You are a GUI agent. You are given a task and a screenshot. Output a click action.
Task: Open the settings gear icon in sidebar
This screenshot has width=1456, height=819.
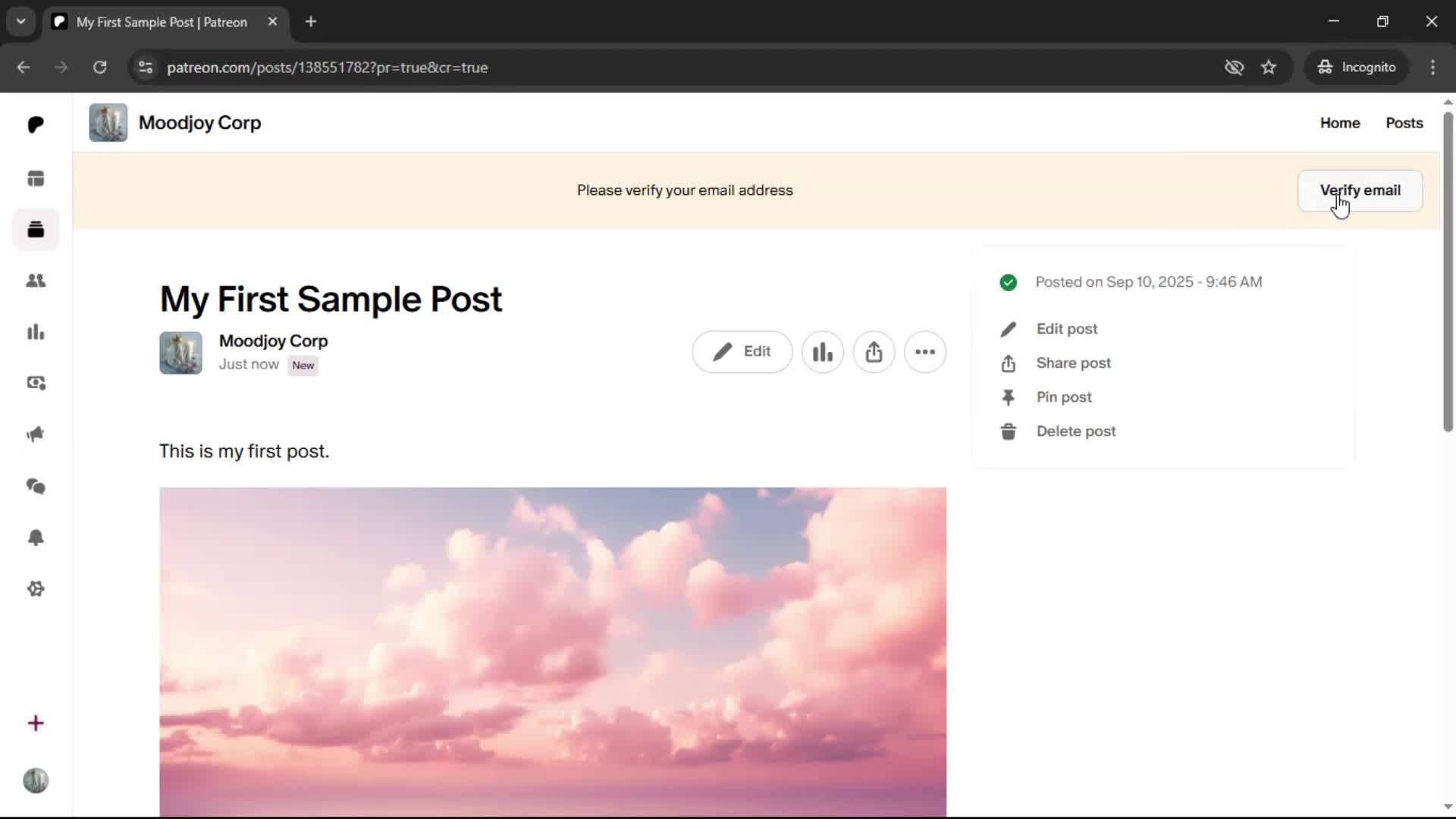click(x=36, y=589)
